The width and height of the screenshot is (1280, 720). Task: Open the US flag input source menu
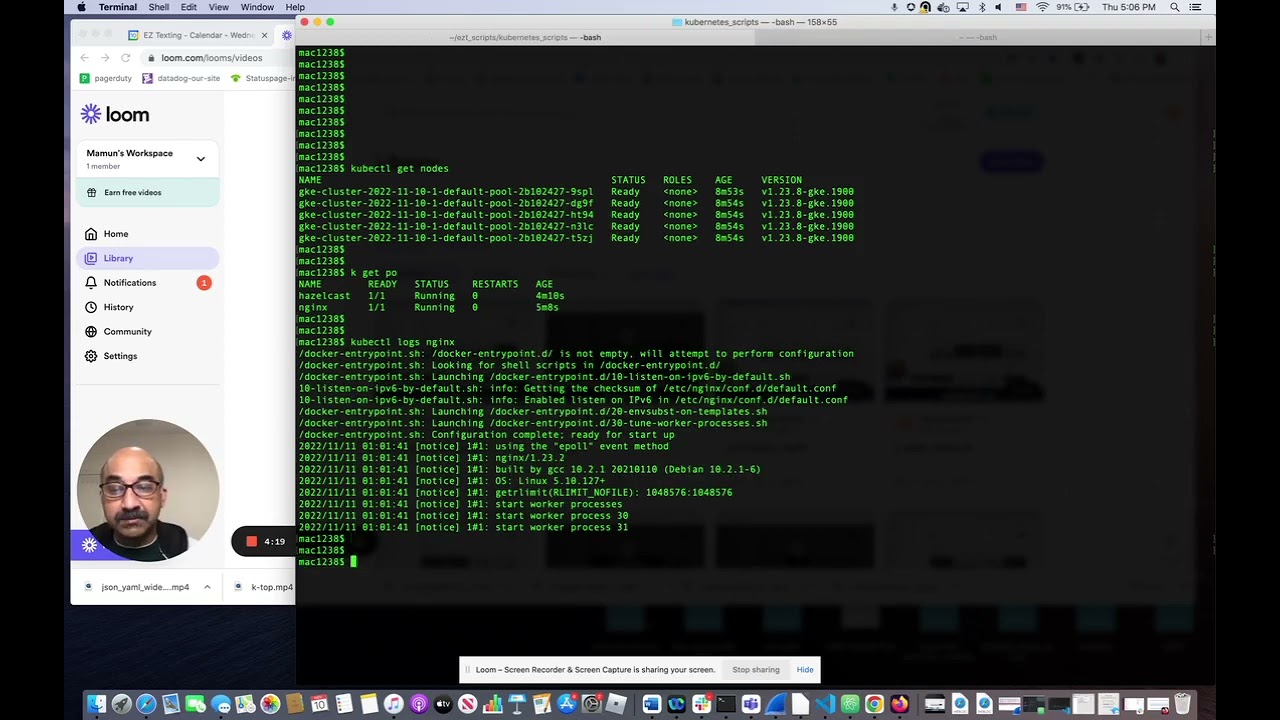click(1021, 7)
